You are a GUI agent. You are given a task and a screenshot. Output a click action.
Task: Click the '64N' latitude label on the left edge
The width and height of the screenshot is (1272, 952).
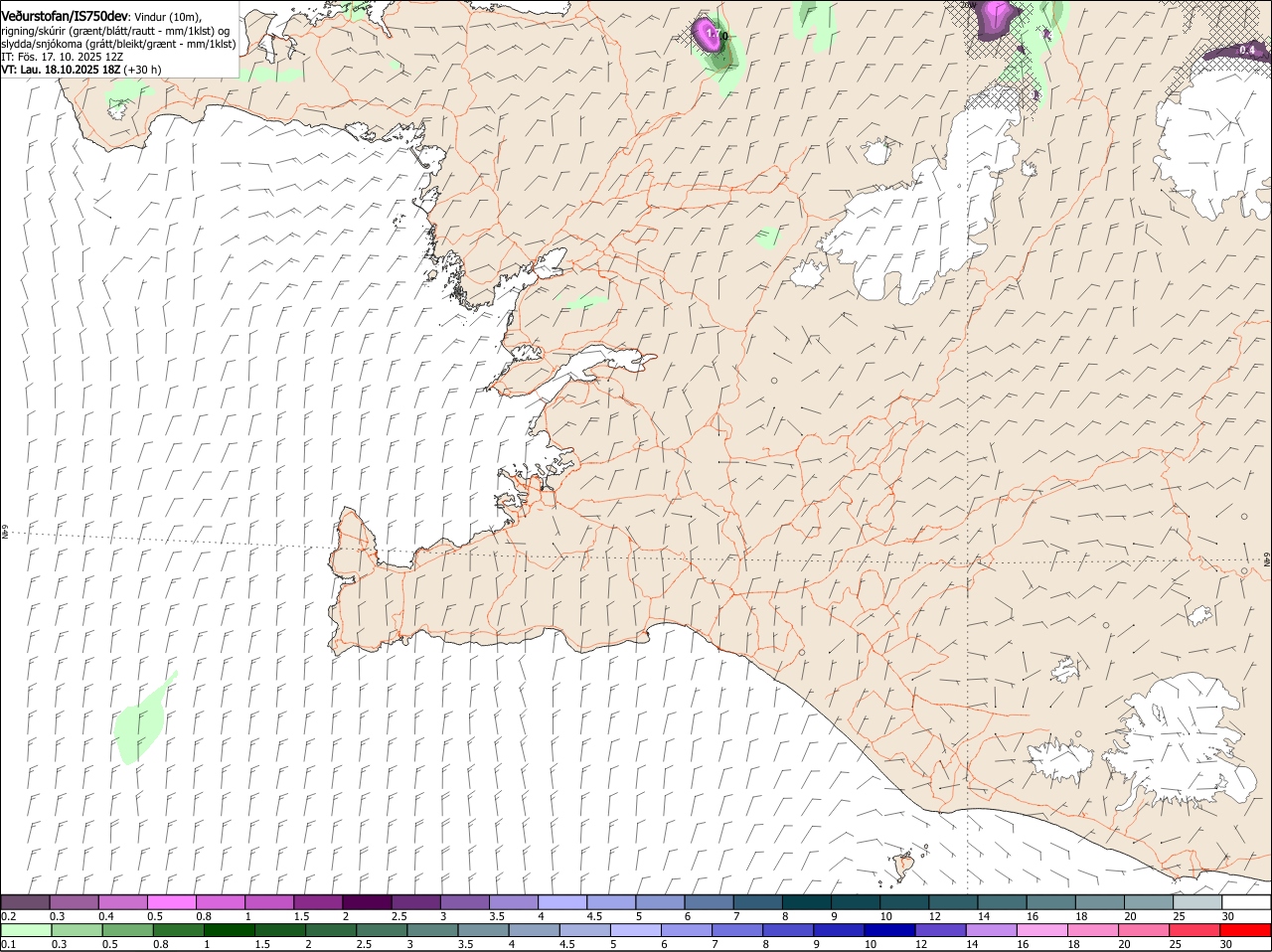click(5, 534)
